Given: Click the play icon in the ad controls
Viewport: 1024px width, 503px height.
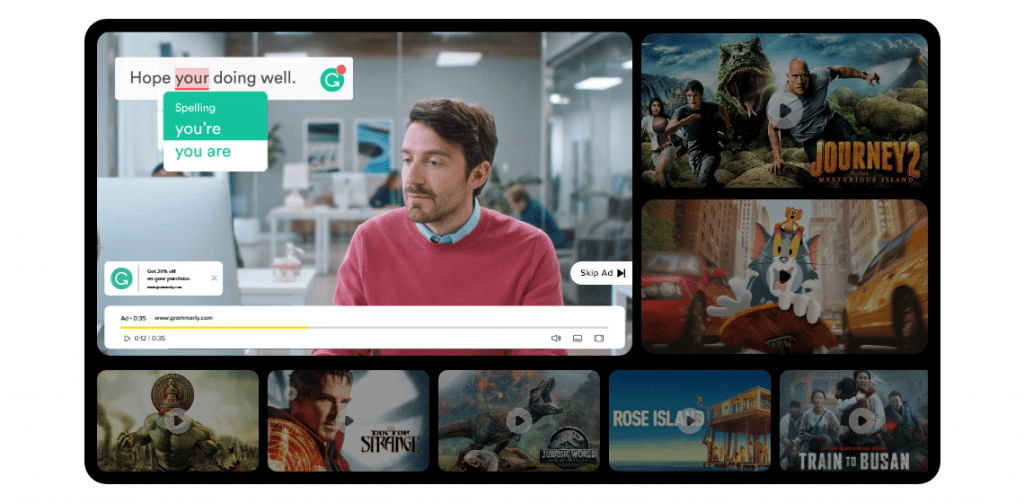Looking at the screenshot, I should [127, 338].
